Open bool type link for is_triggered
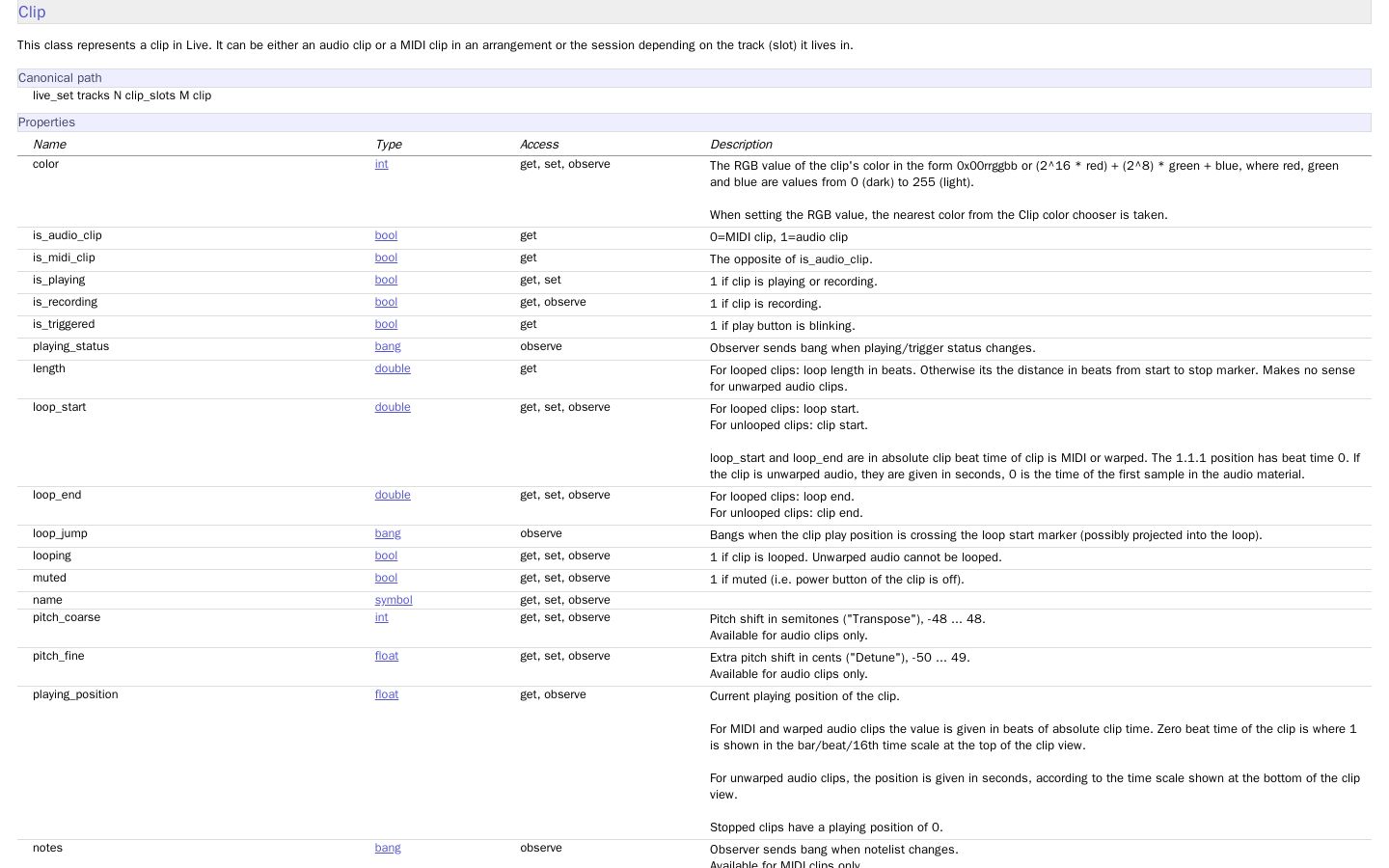The width and height of the screenshot is (1389, 868). (x=386, y=324)
